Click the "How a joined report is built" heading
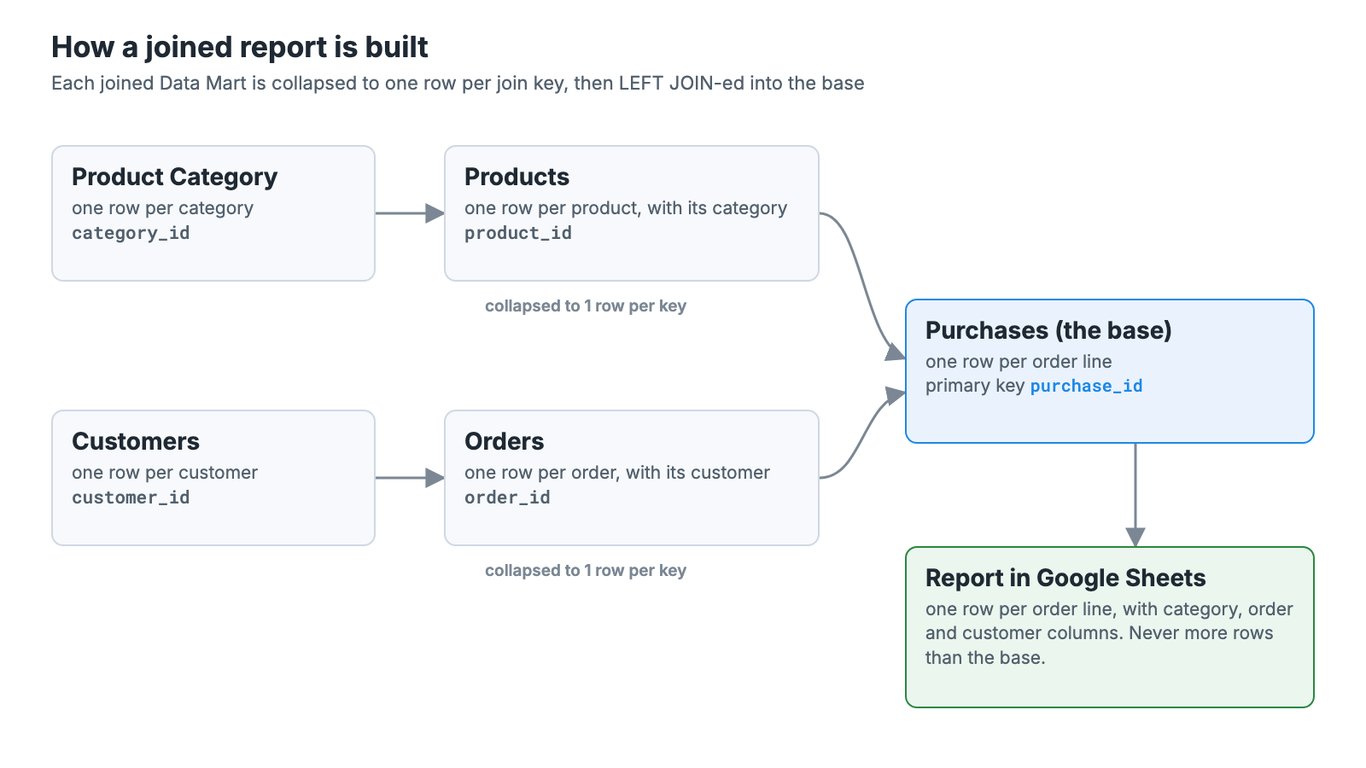This screenshot has width=1366, height=768. [x=240, y=47]
